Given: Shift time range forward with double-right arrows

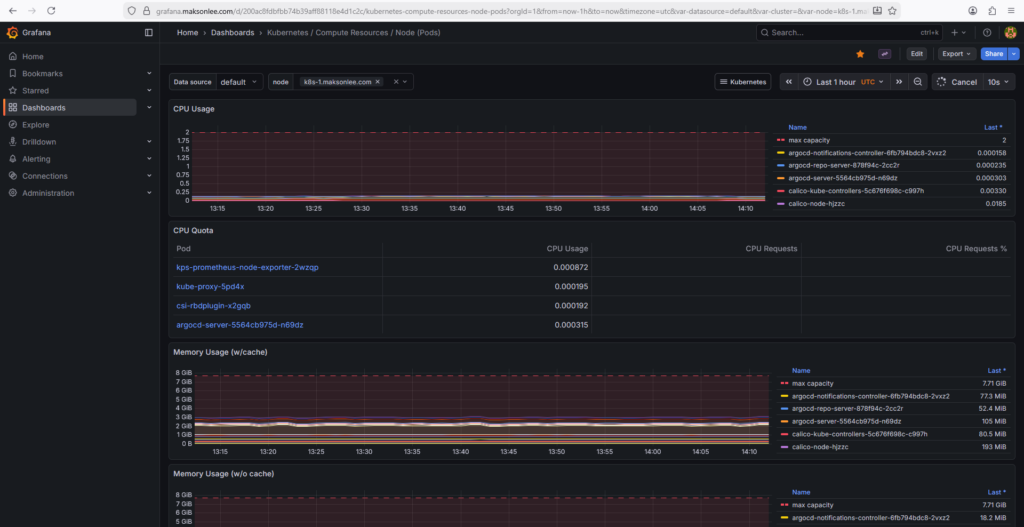Looking at the screenshot, I should pyautogui.click(x=899, y=82).
